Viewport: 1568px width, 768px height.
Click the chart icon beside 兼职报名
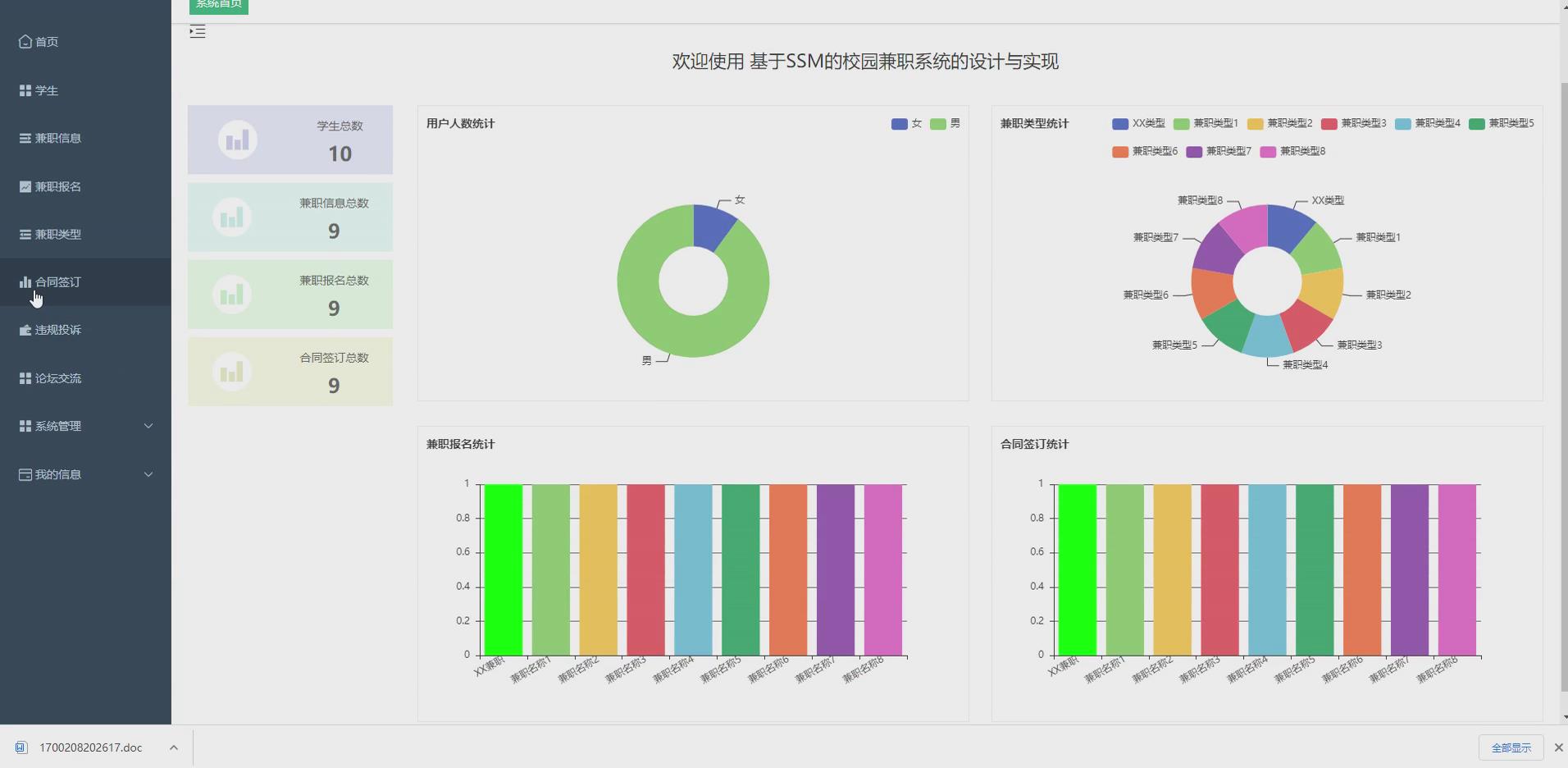coord(25,187)
